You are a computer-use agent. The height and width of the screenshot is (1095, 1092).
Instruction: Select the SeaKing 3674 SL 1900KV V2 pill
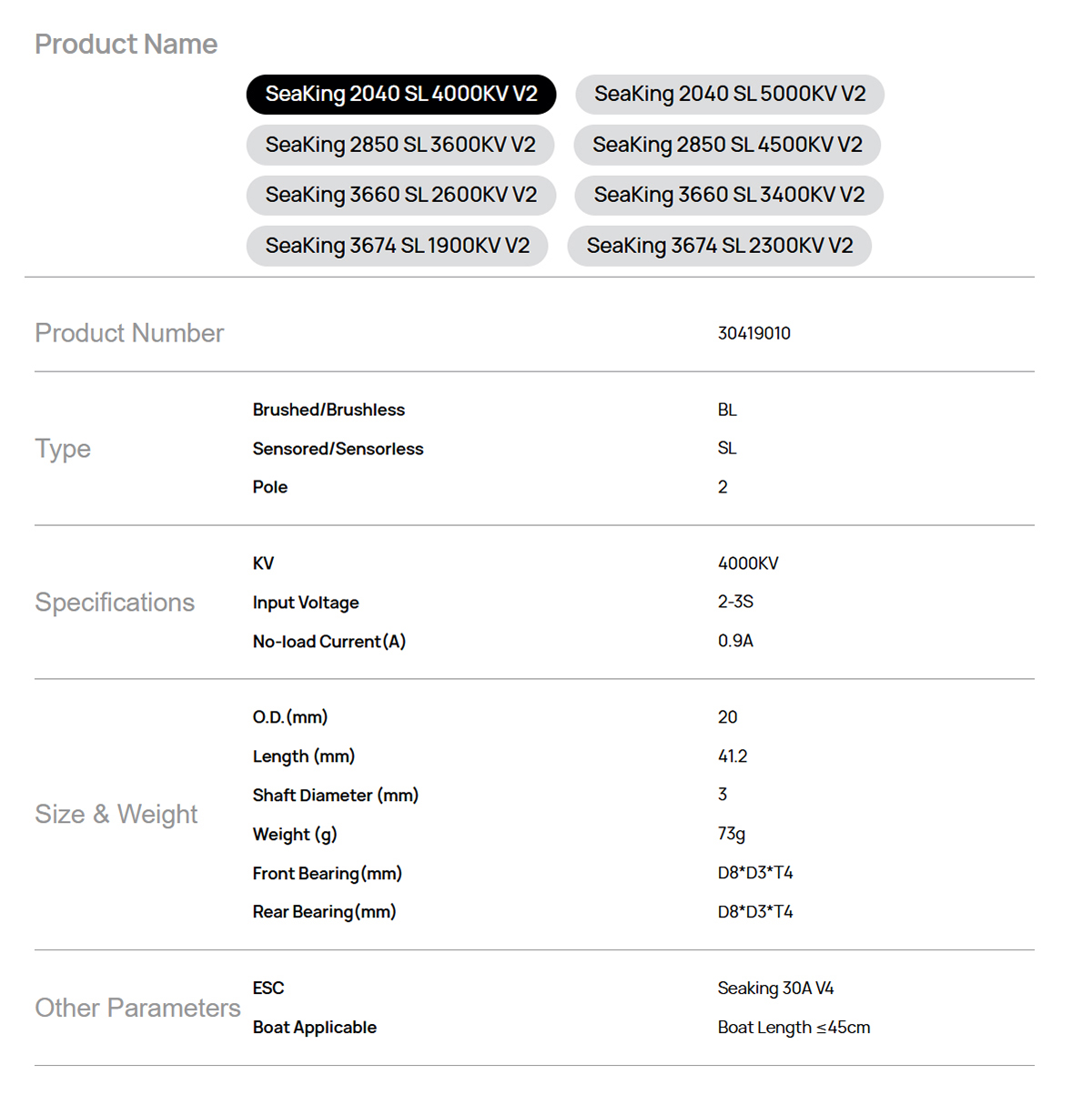[397, 246]
